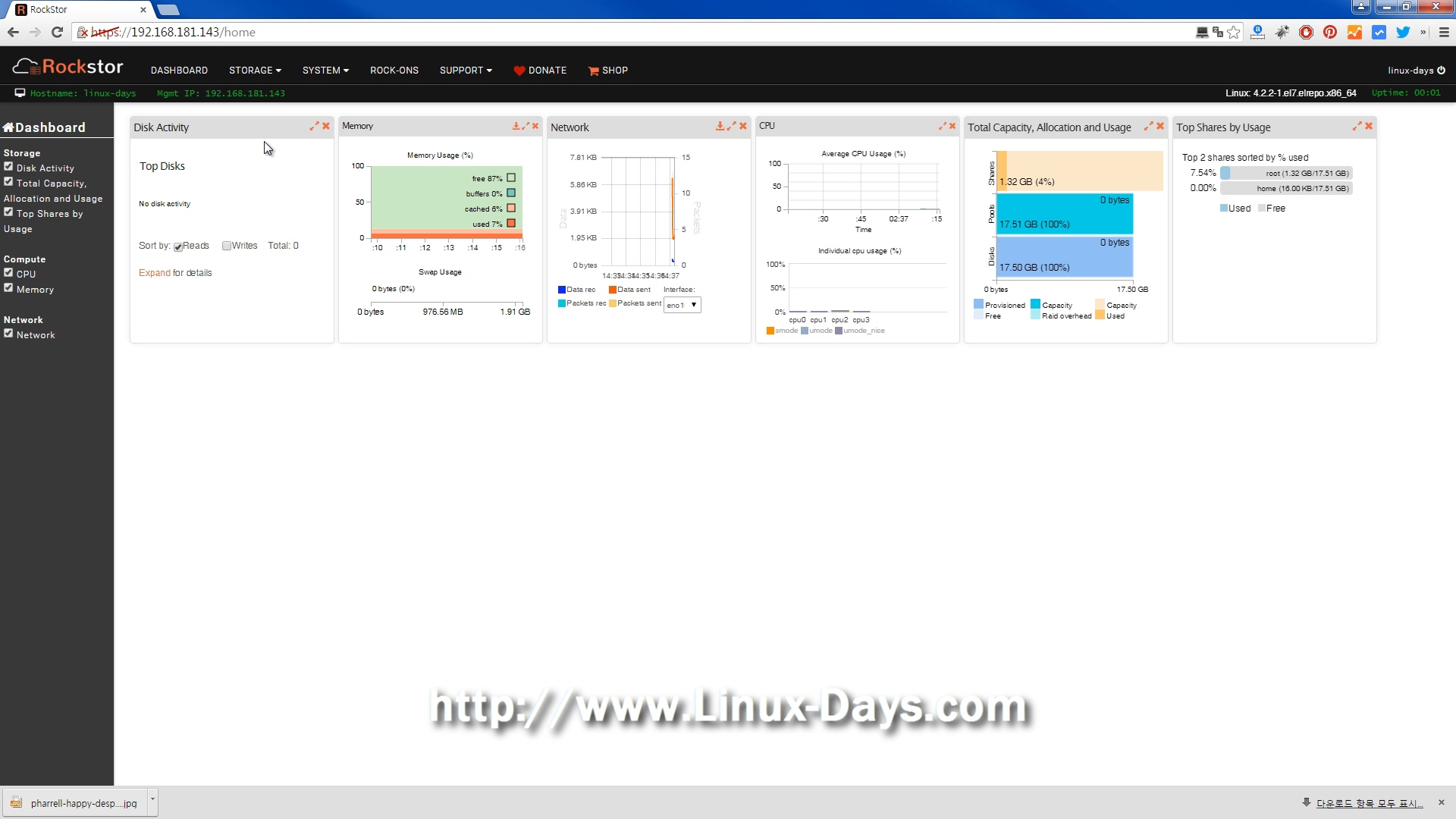The image size is (1456, 819).
Task: Click the Pools capacity 17.51 GB bar
Action: (1065, 215)
